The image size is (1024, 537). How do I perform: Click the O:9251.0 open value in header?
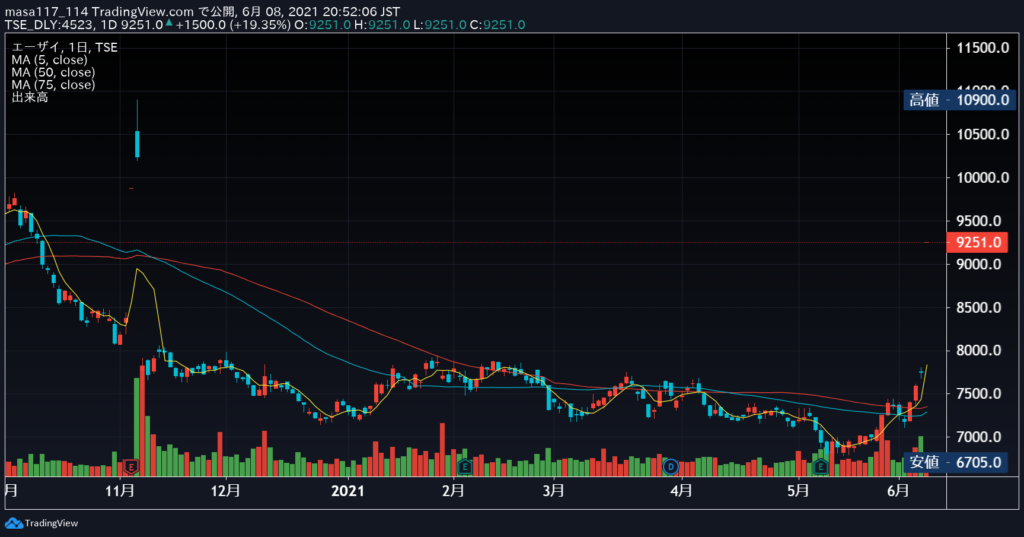point(323,25)
